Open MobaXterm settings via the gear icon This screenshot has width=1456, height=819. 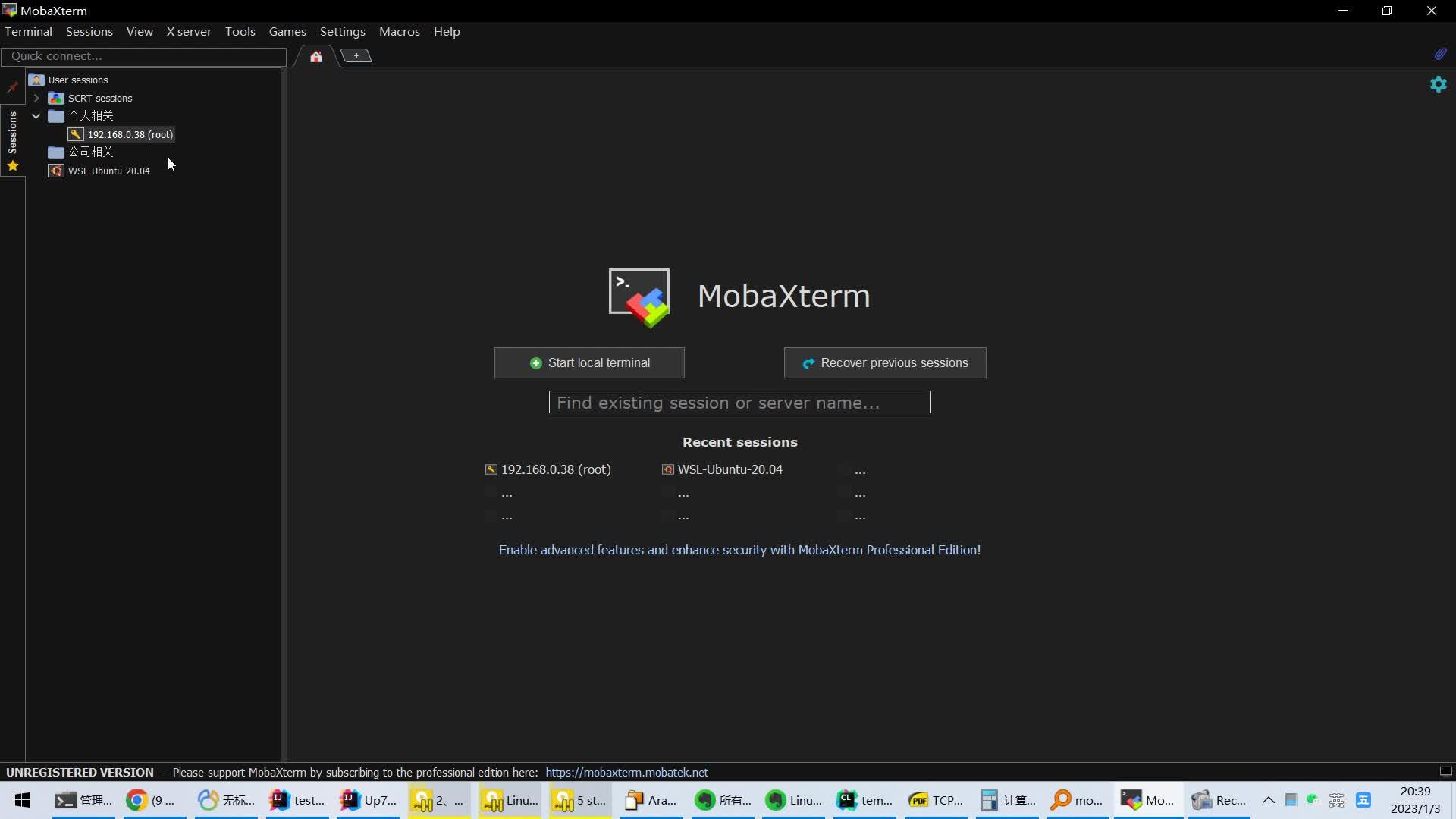(1439, 84)
